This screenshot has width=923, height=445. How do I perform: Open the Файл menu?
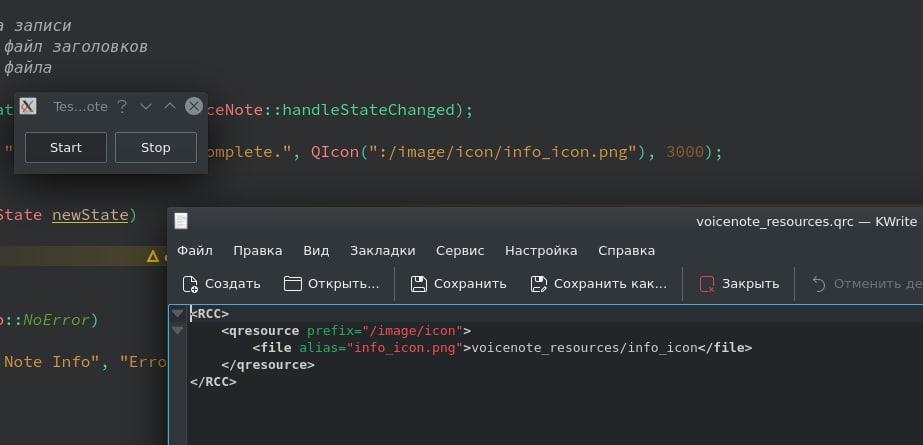(x=195, y=251)
